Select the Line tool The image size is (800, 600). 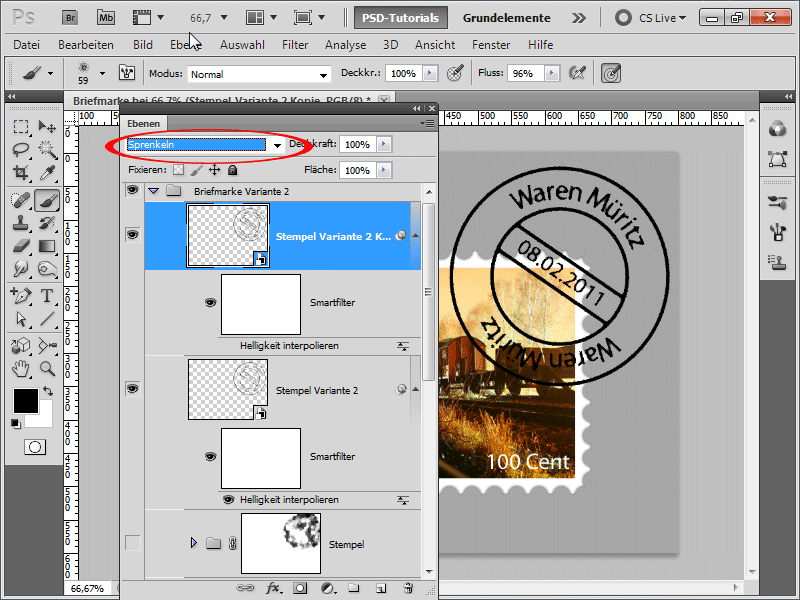pos(47,319)
